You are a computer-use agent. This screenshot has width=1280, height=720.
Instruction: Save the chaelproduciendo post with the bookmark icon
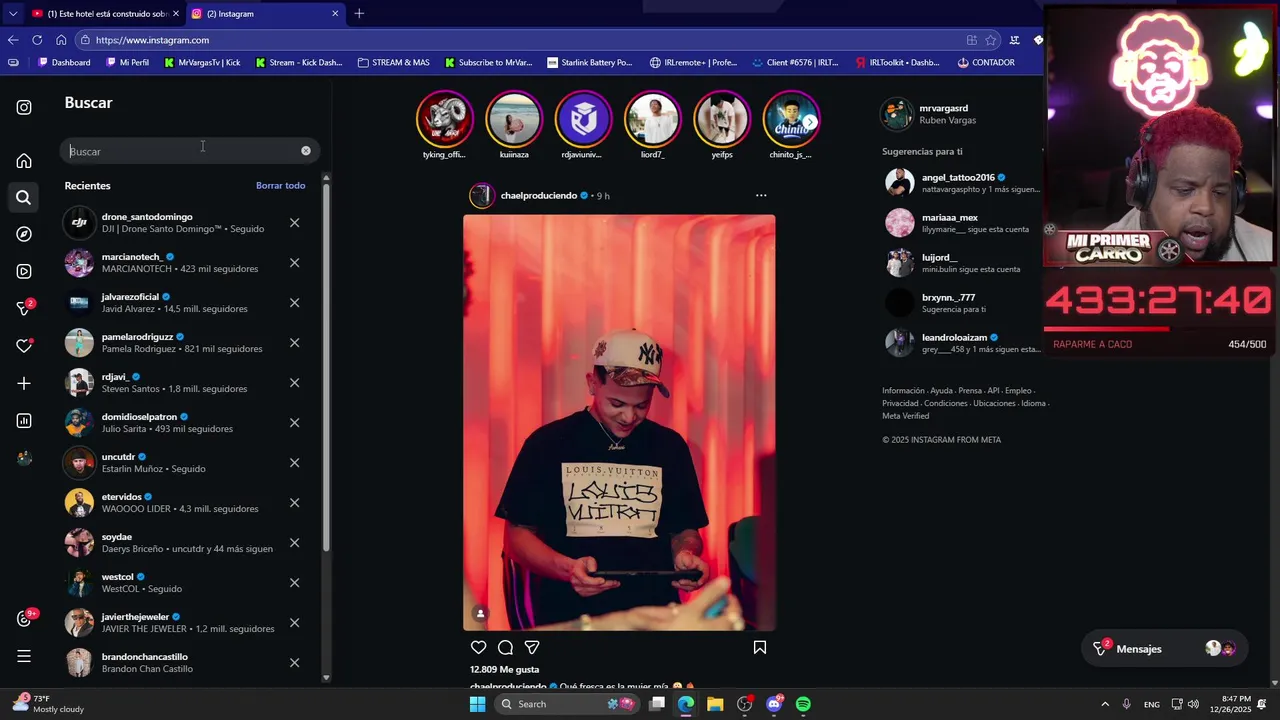click(760, 647)
